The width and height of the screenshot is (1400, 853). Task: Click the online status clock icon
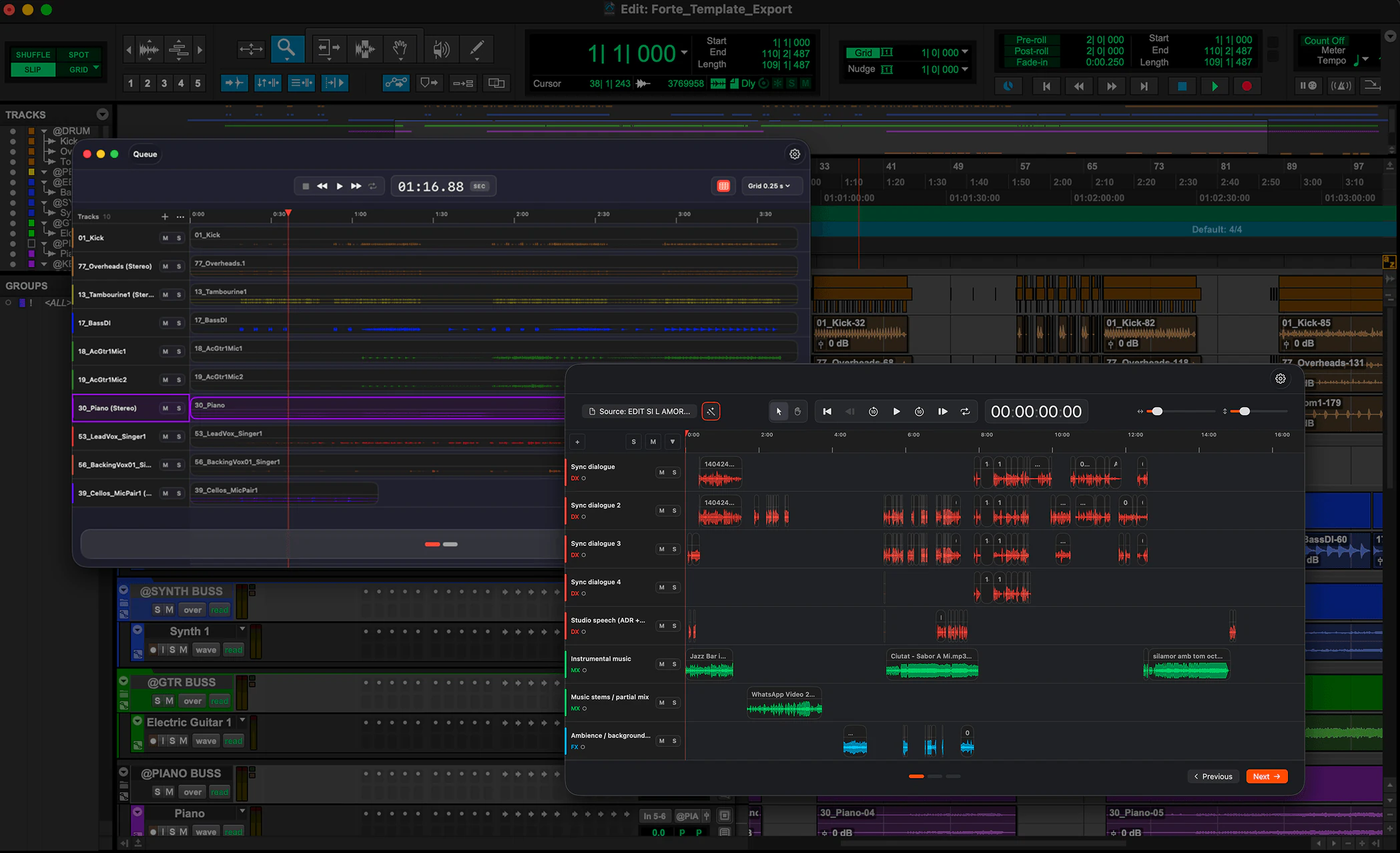[x=1008, y=86]
